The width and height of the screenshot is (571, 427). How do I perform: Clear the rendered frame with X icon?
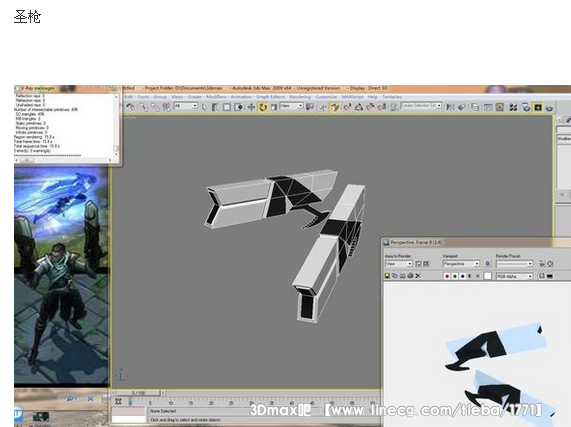click(418, 276)
